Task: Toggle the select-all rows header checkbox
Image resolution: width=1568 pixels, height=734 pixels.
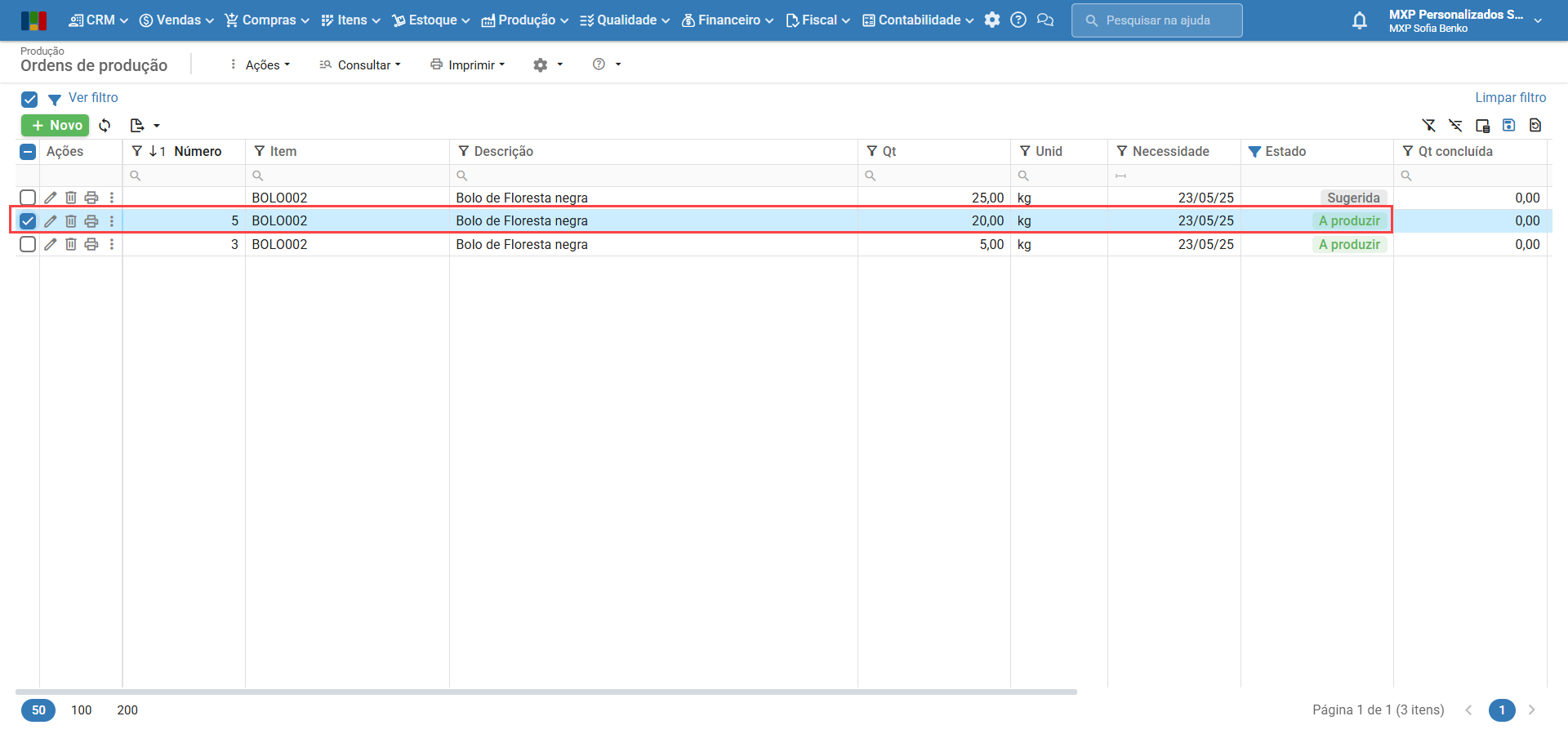Action: point(28,152)
